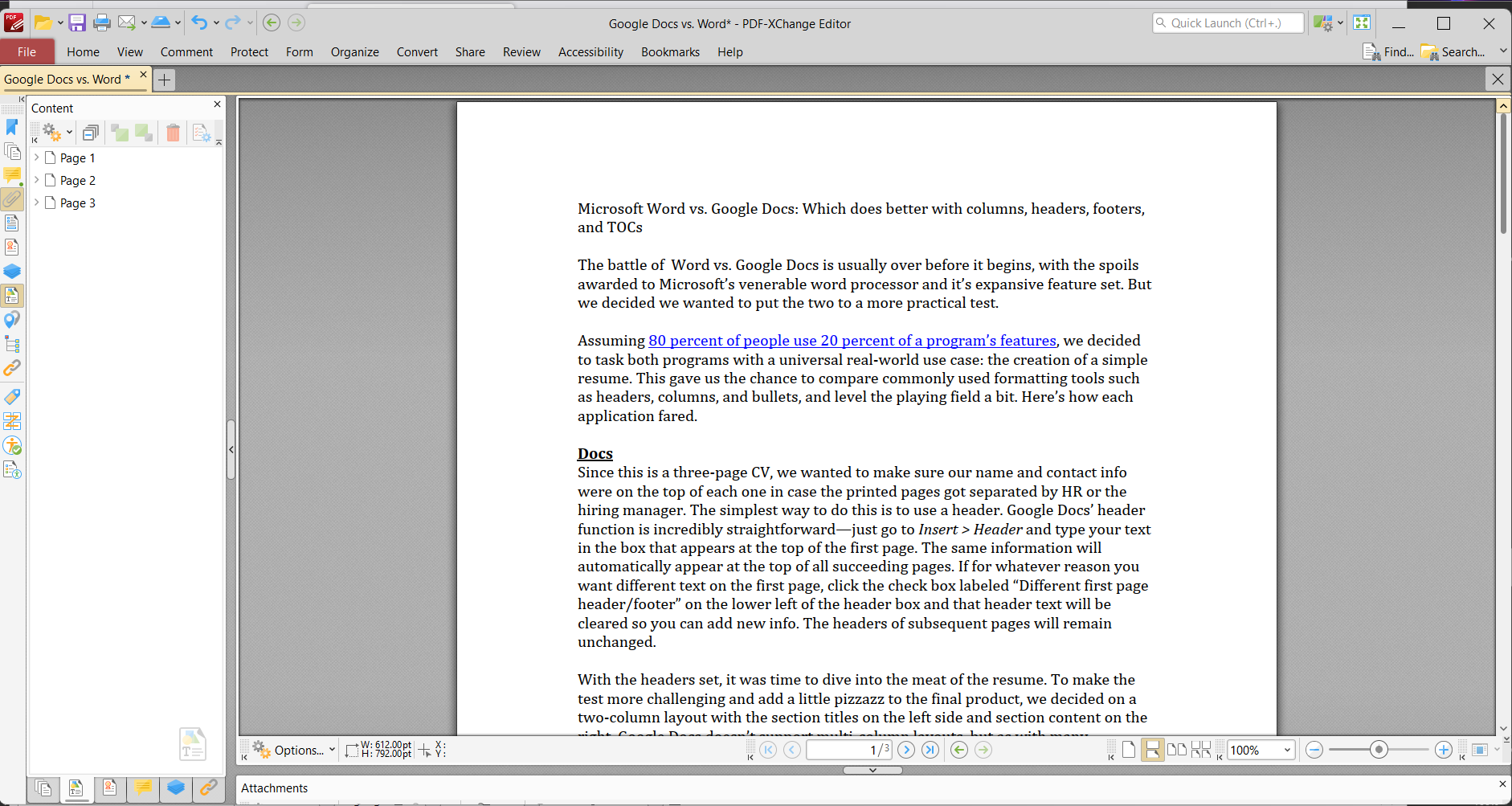Switch to Layers tab at bottom of side pane
Image resolution: width=1512 pixels, height=806 pixels.
(176, 788)
